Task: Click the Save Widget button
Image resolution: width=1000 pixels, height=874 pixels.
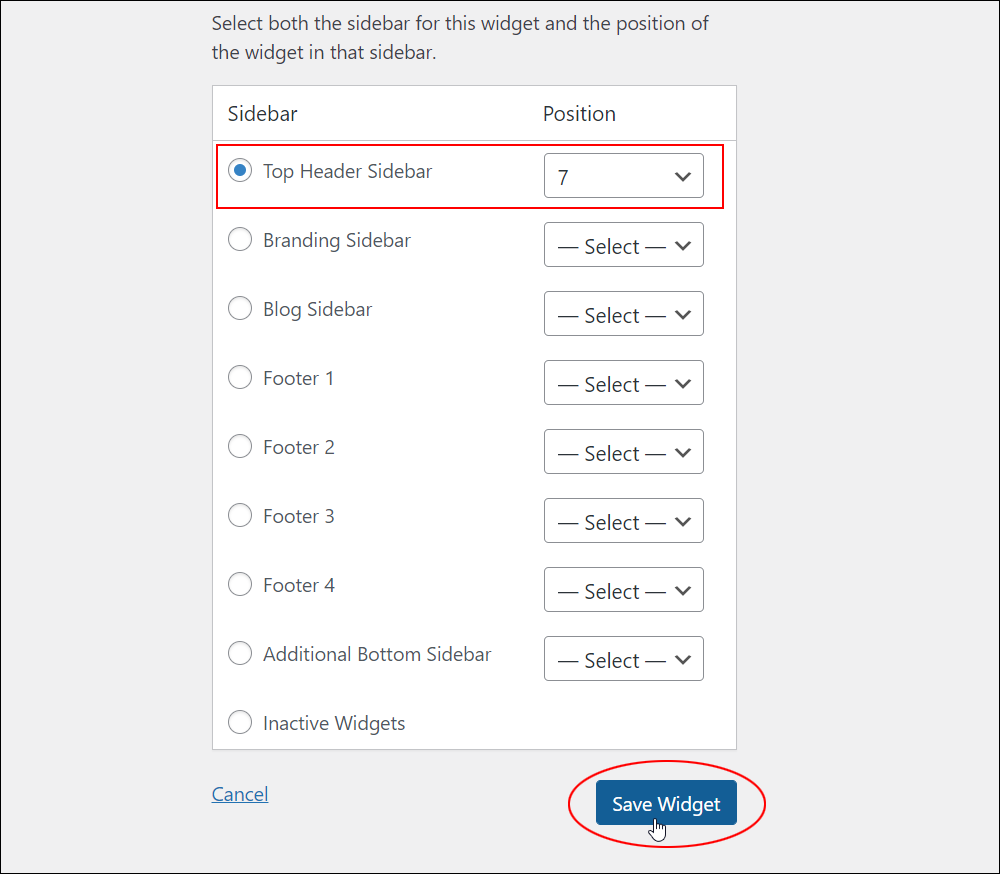Action: [x=666, y=803]
